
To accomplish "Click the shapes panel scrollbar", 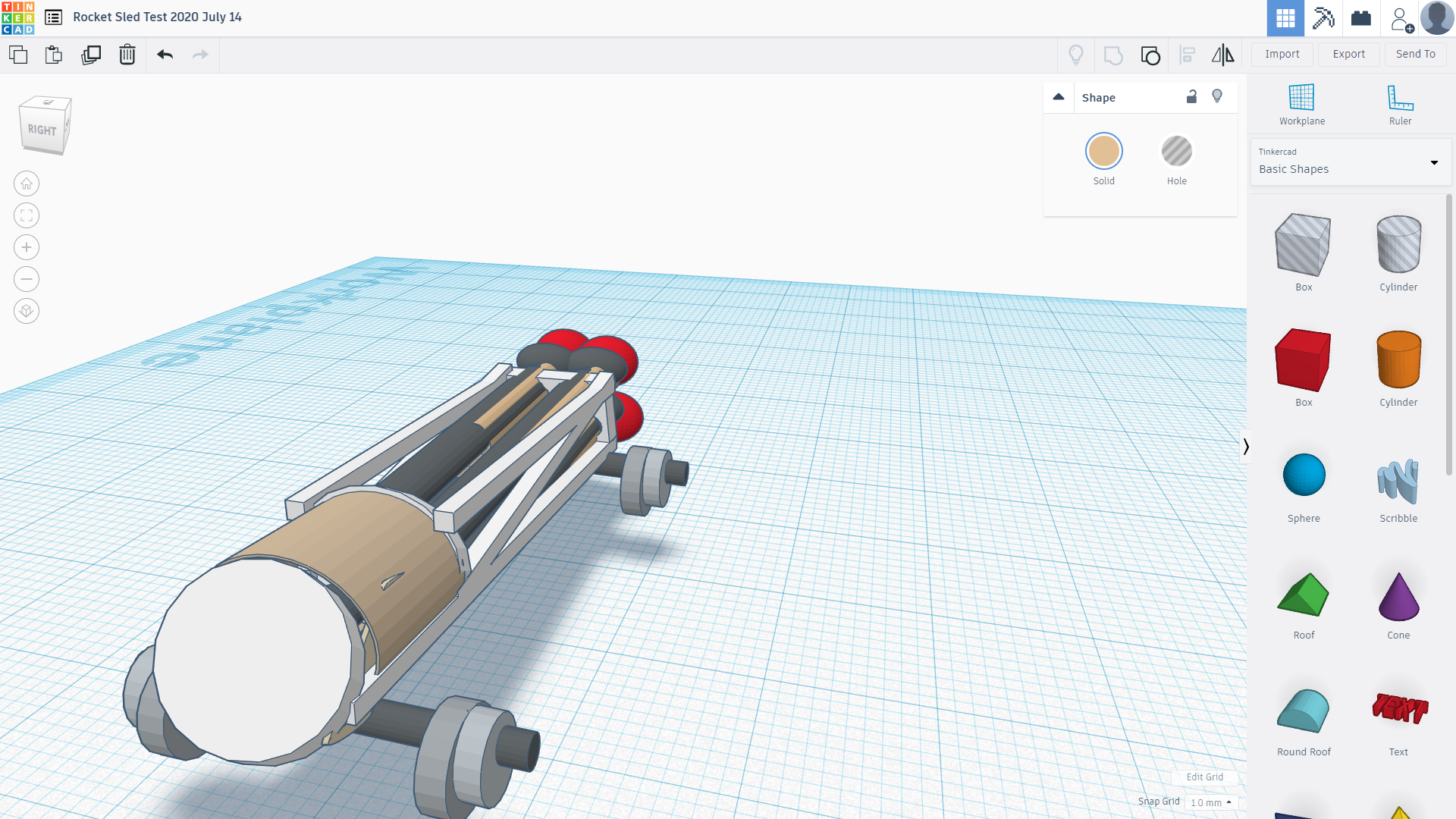I will (1448, 334).
